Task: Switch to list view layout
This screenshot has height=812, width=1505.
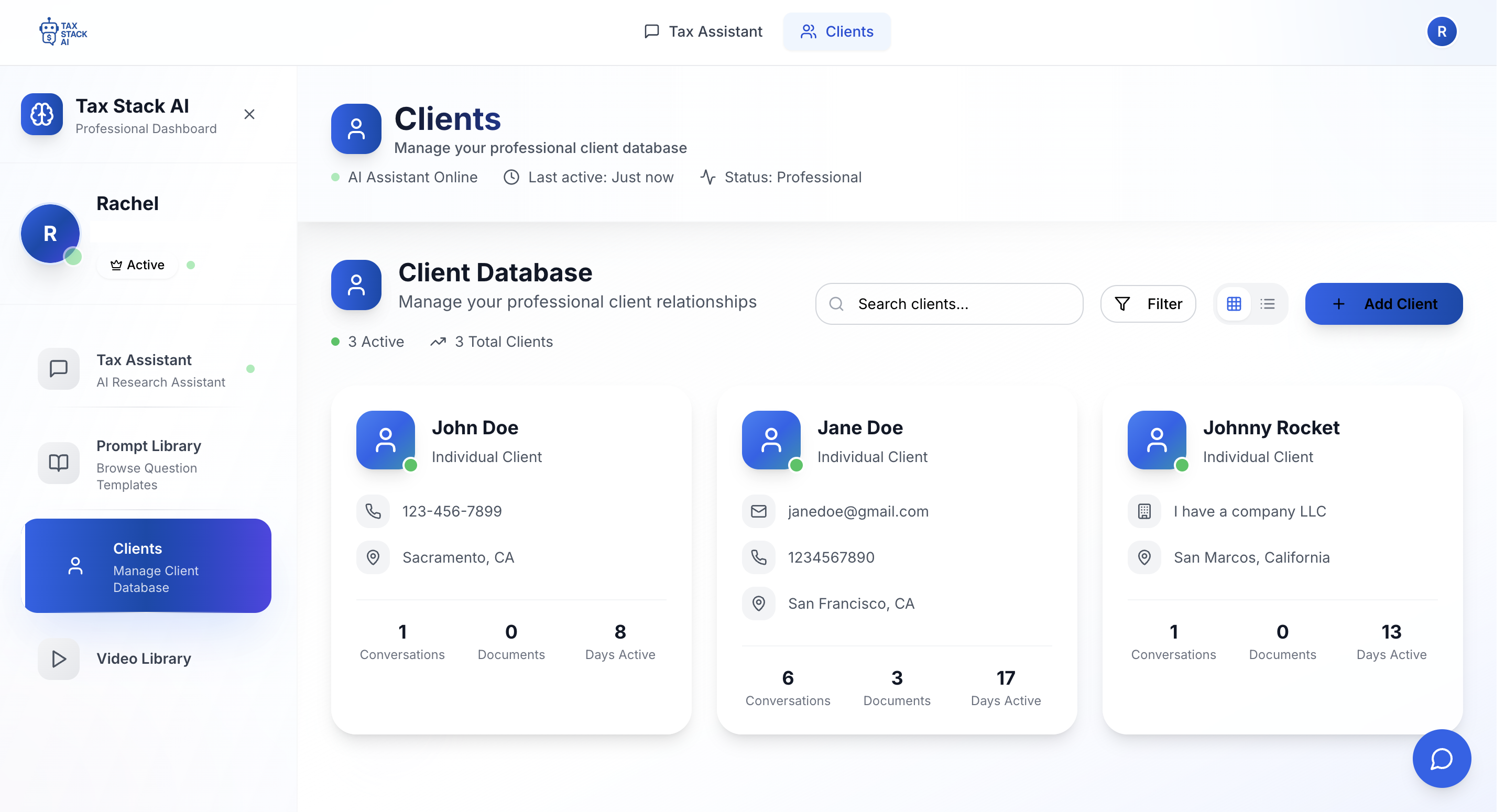Action: 1267,304
